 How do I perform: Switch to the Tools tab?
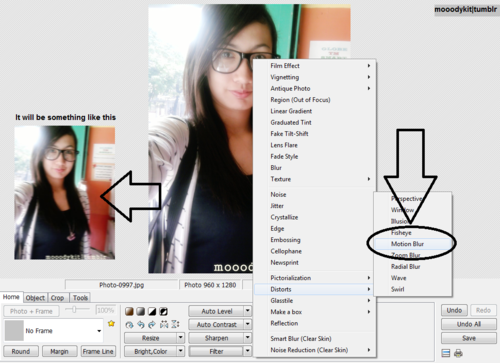pos(80,298)
